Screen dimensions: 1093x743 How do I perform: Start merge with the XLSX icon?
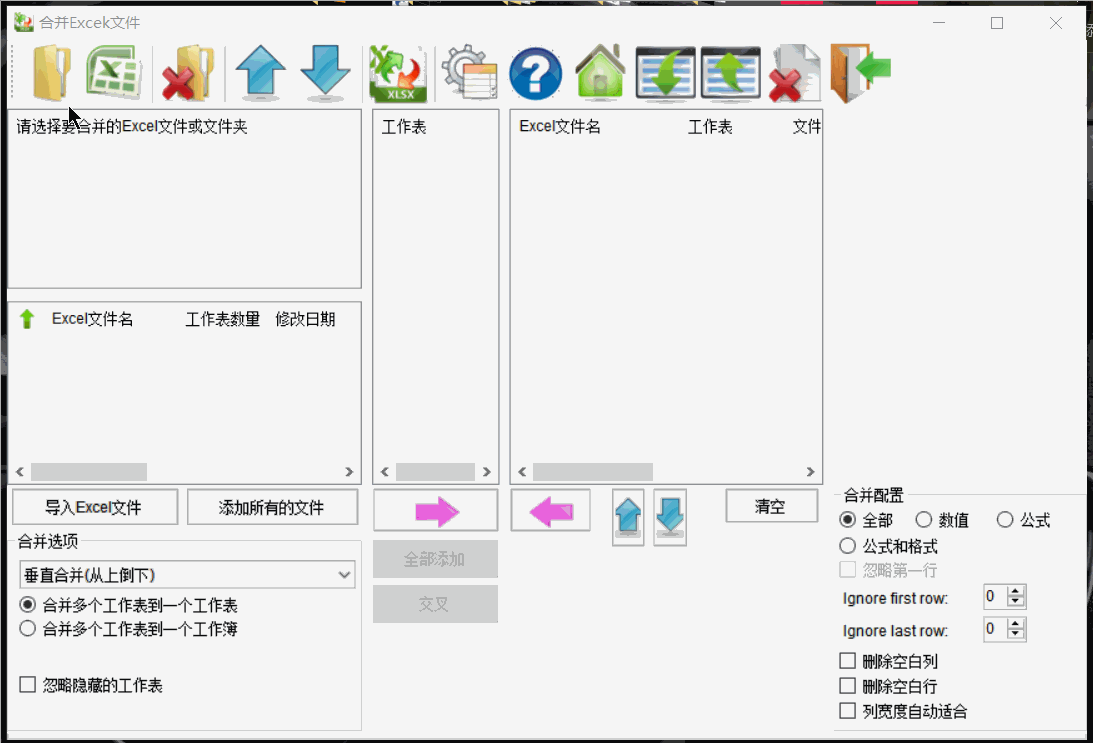click(x=398, y=74)
